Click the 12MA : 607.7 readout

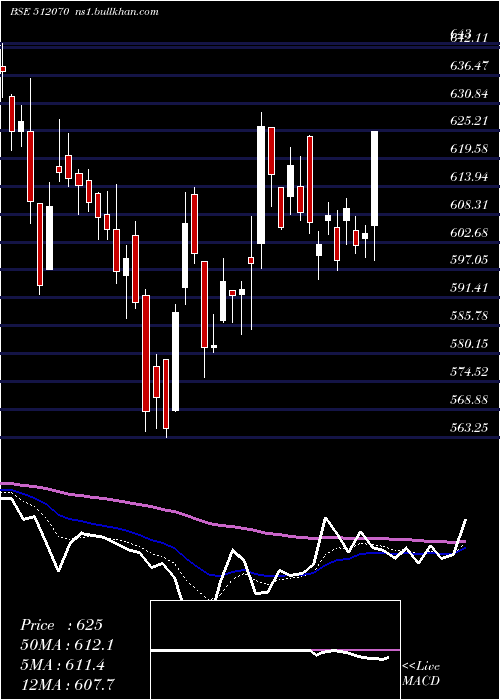pyautogui.click(x=68, y=684)
